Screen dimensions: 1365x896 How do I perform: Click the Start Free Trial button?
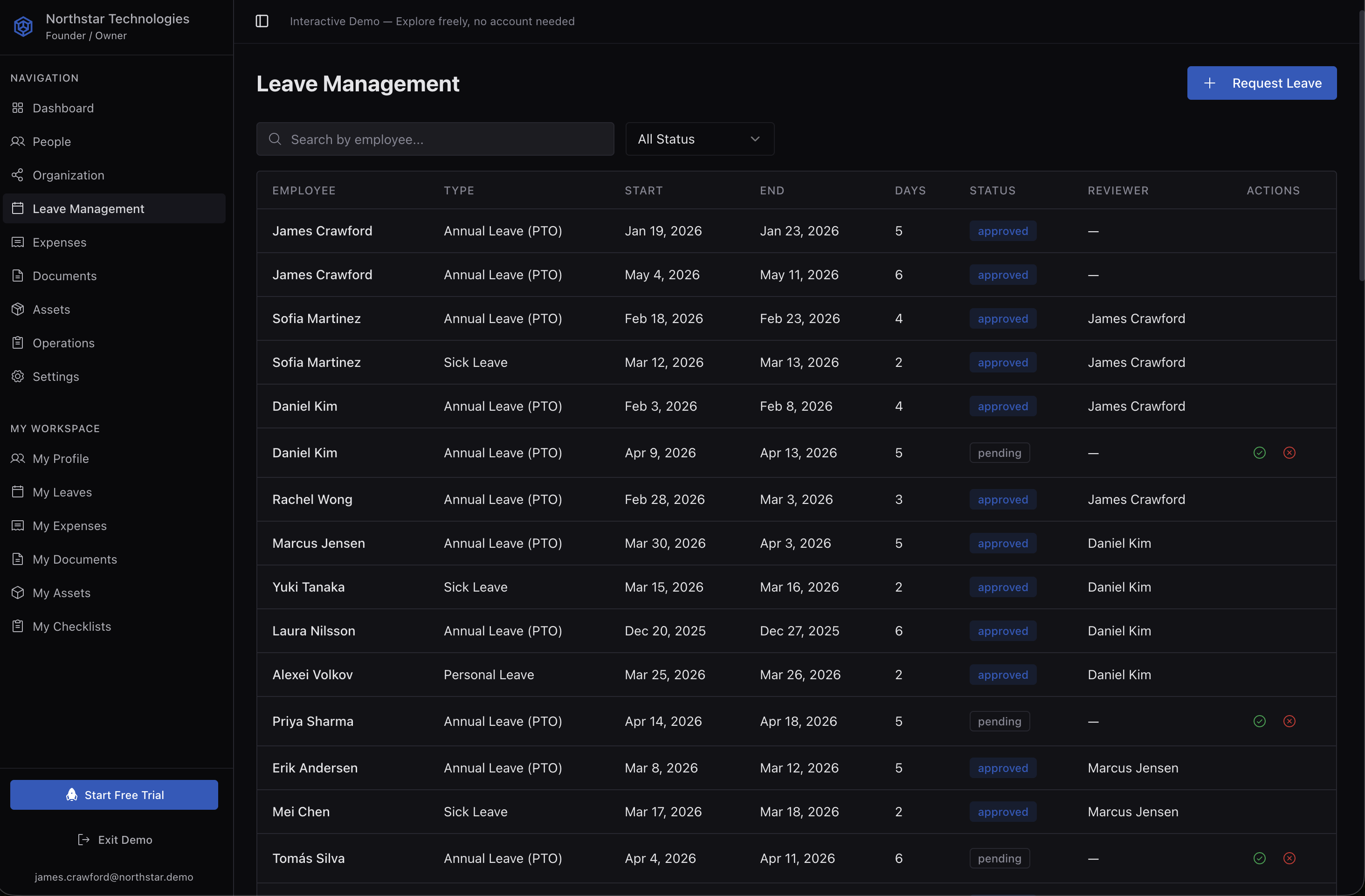tap(114, 794)
